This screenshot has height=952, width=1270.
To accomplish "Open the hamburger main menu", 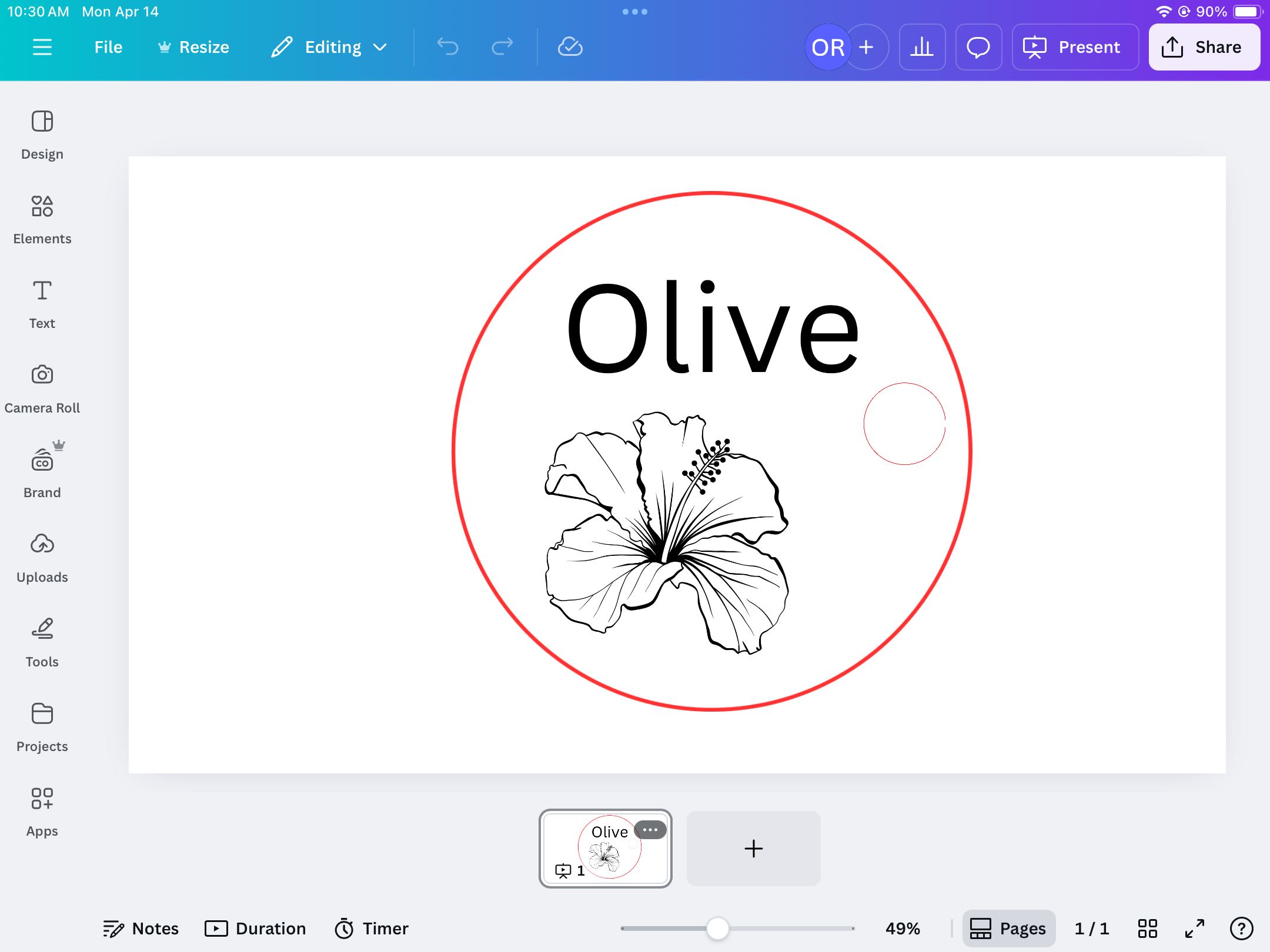I will 42,47.
